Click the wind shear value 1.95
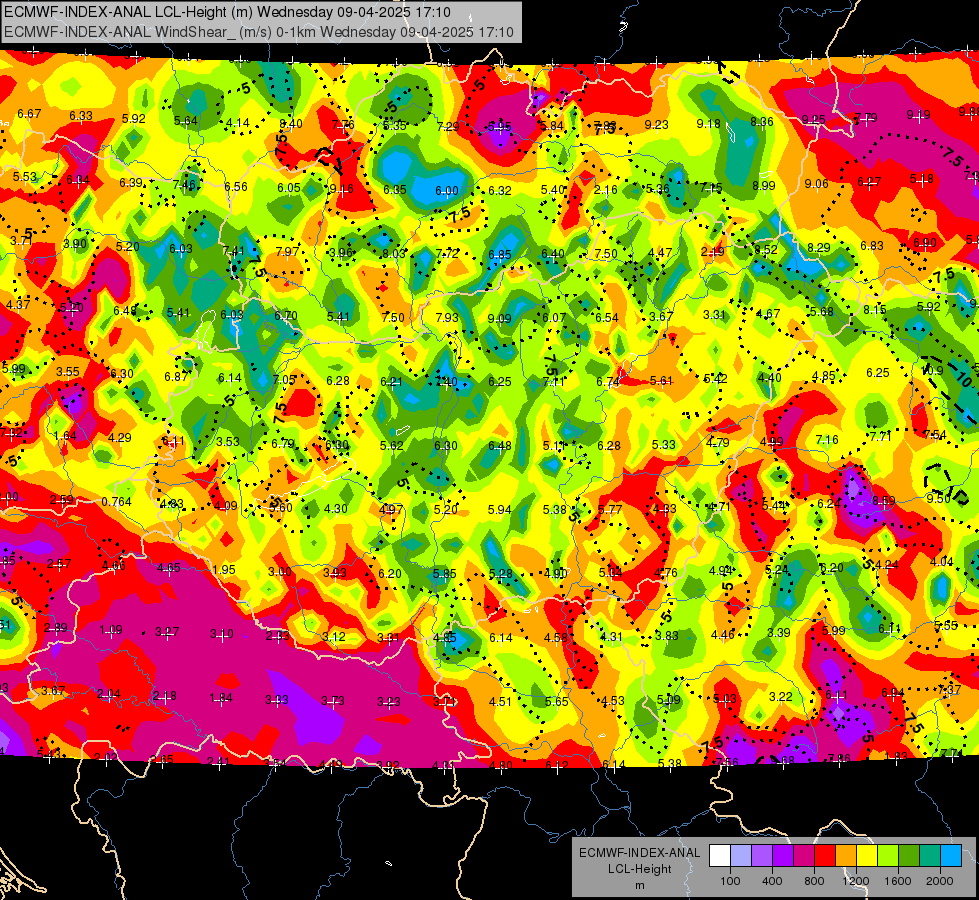 [x=224, y=570]
